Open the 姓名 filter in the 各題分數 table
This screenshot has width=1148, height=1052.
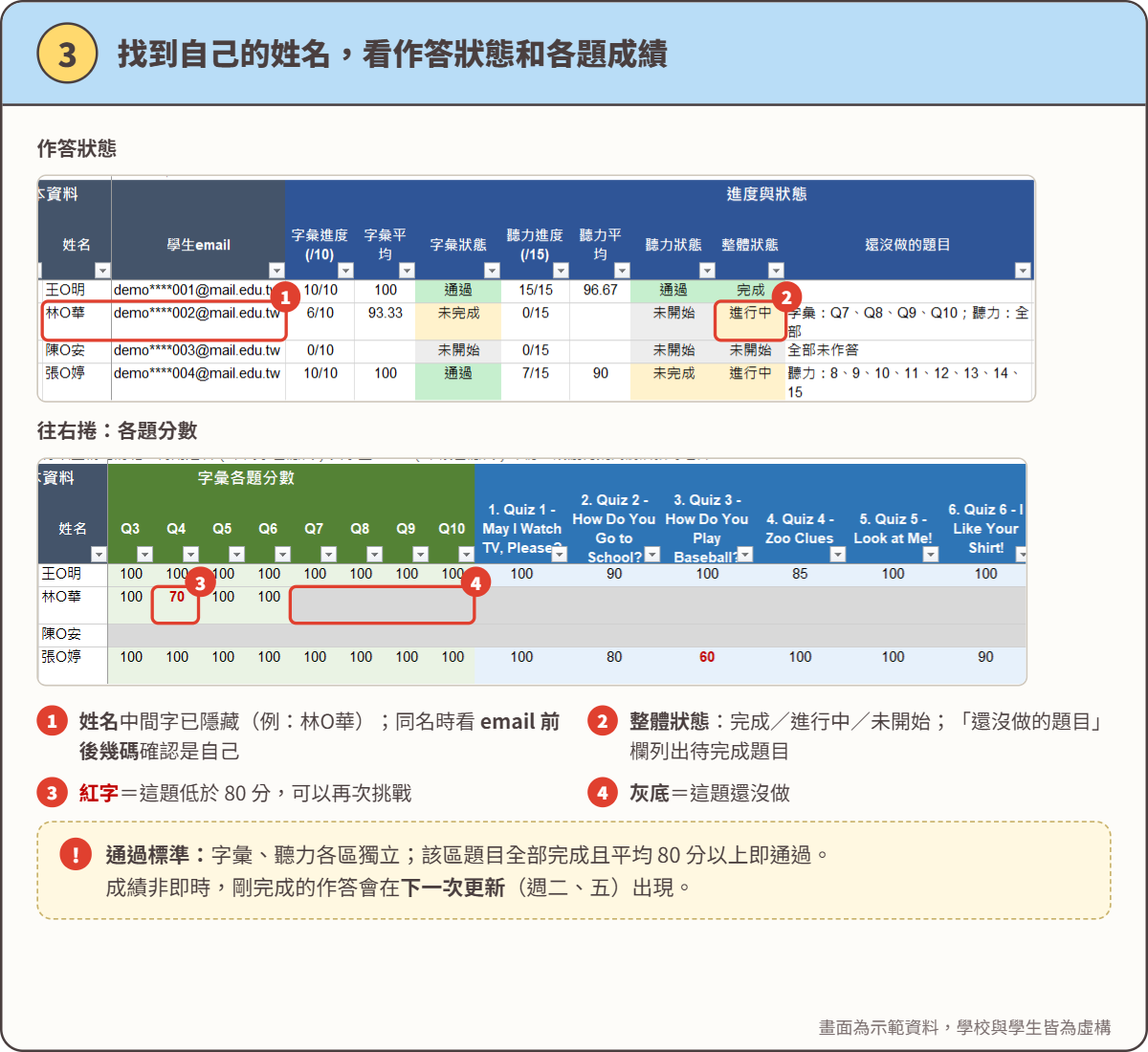pos(99,555)
